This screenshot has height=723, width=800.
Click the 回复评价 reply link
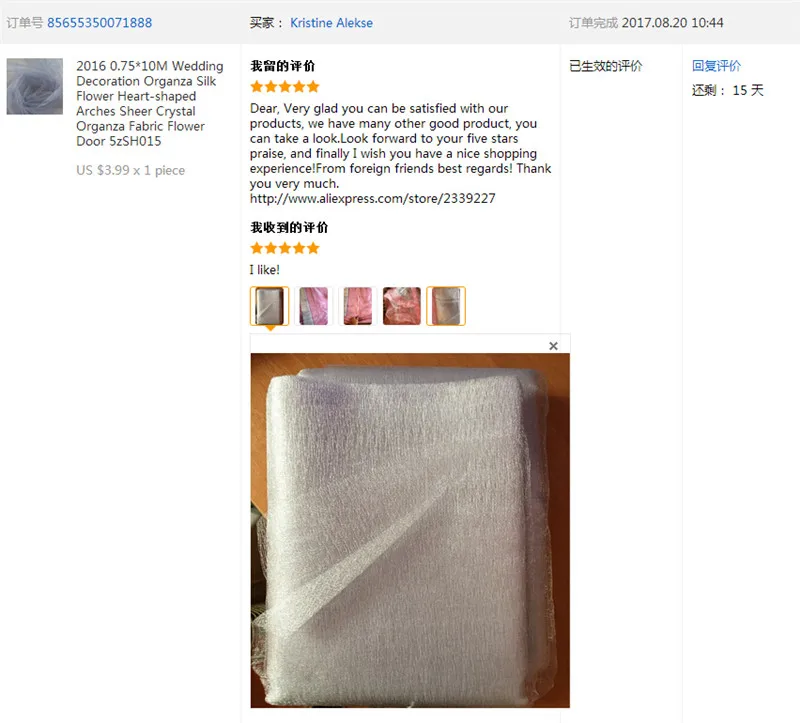716,66
